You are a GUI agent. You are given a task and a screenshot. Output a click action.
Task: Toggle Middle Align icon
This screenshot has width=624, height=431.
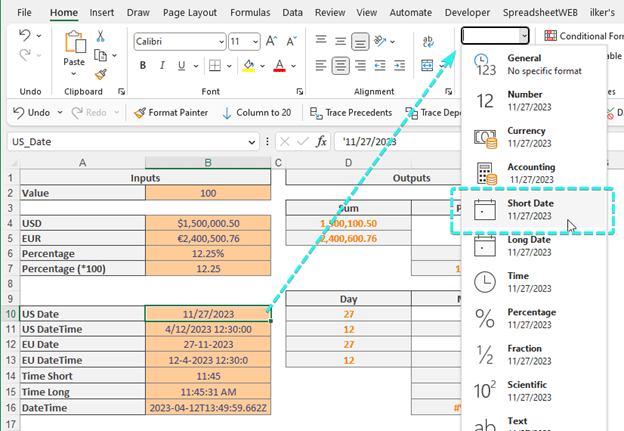[x=340, y=41]
